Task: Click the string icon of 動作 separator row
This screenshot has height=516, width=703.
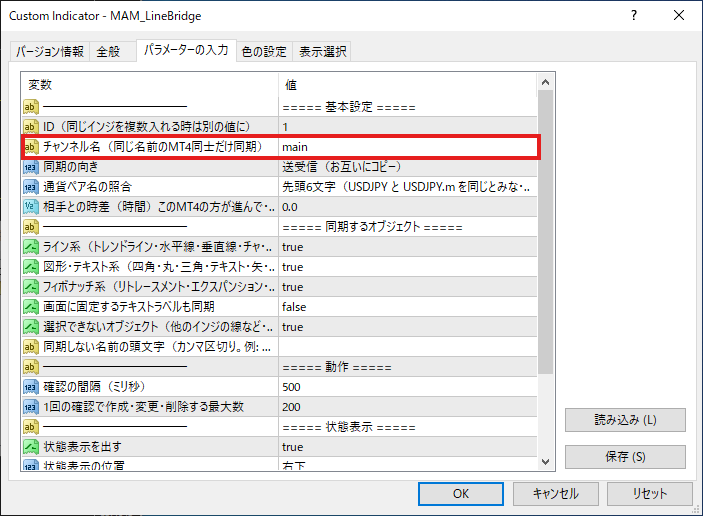Action: [x=31, y=367]
